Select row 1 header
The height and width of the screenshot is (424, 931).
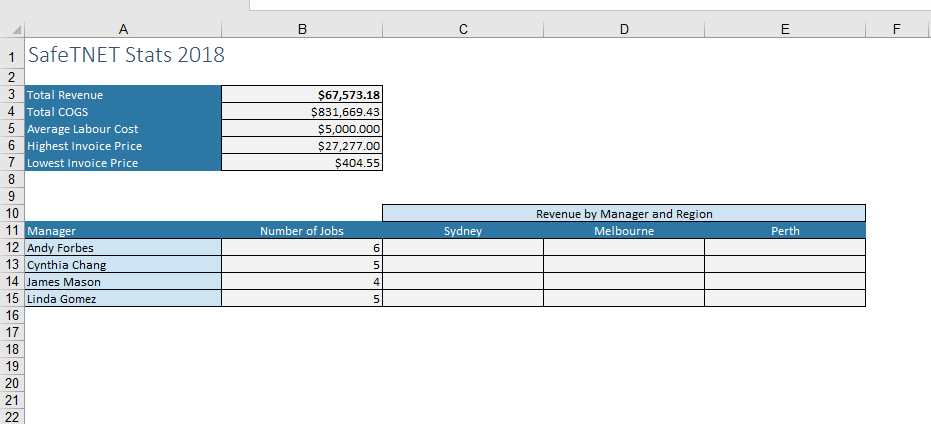[12, 53]
